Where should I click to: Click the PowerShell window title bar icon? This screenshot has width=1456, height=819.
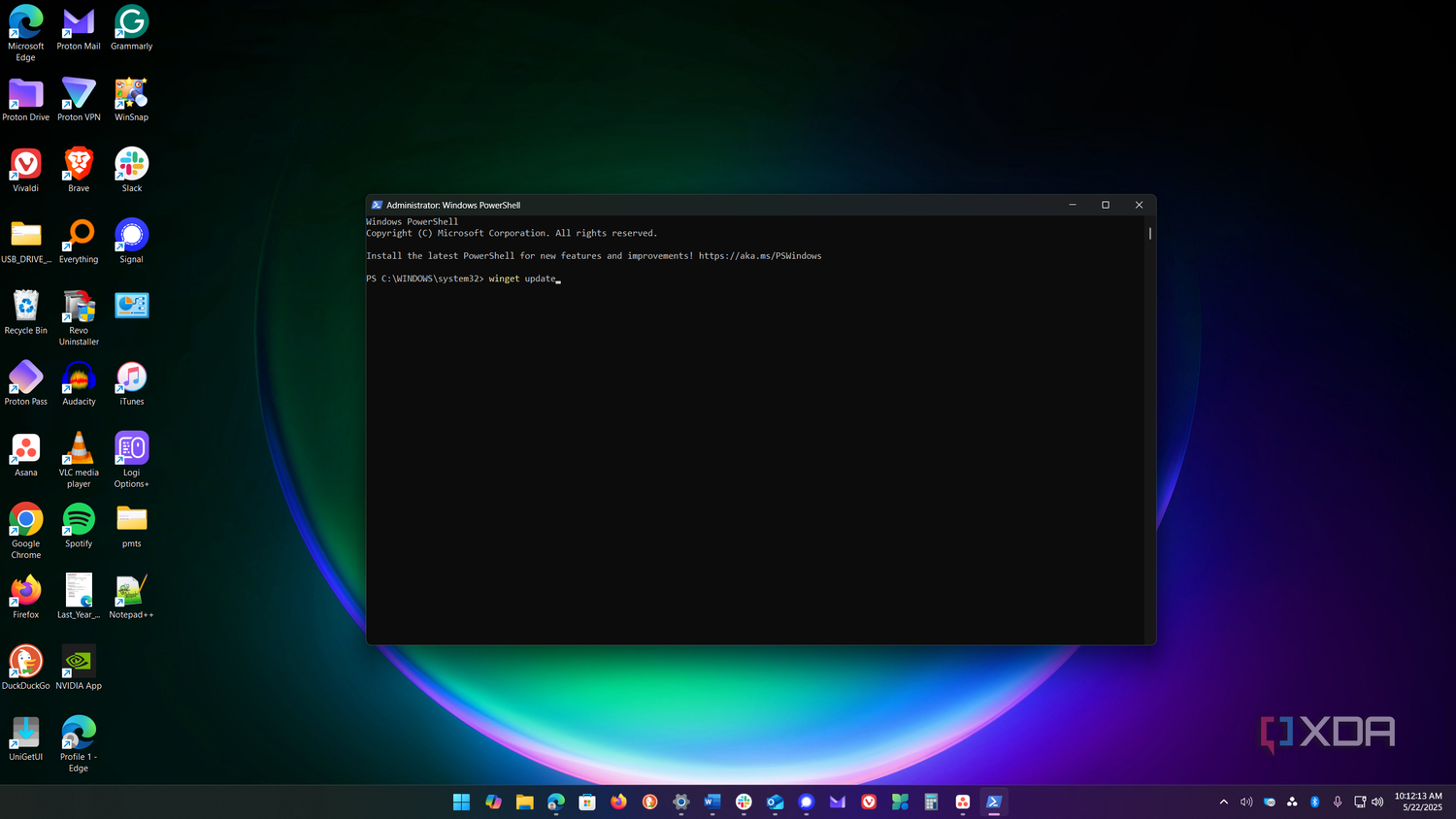pyautogui.click(x=377, y=205)
